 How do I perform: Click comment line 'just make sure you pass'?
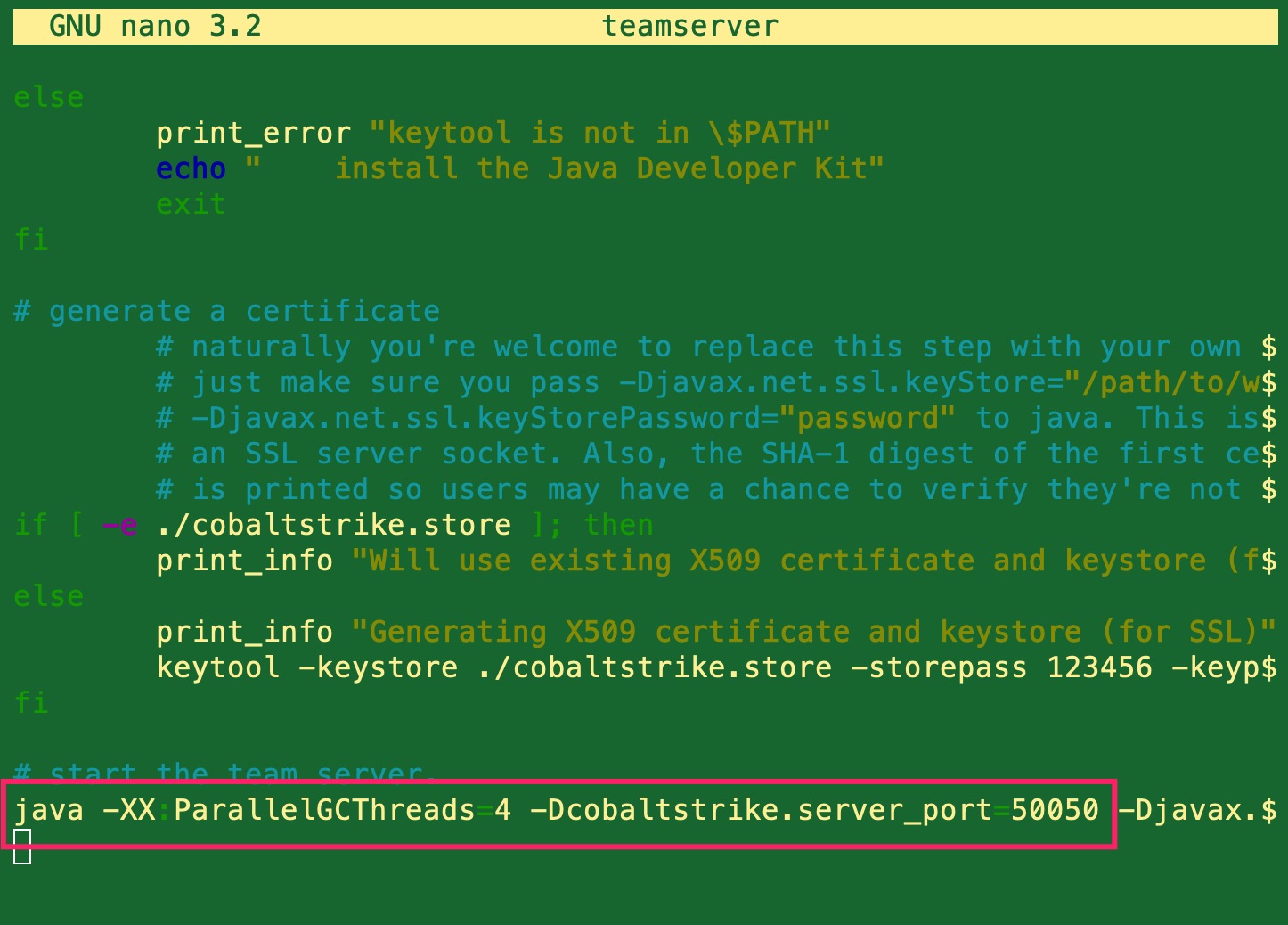click(717, 382)
